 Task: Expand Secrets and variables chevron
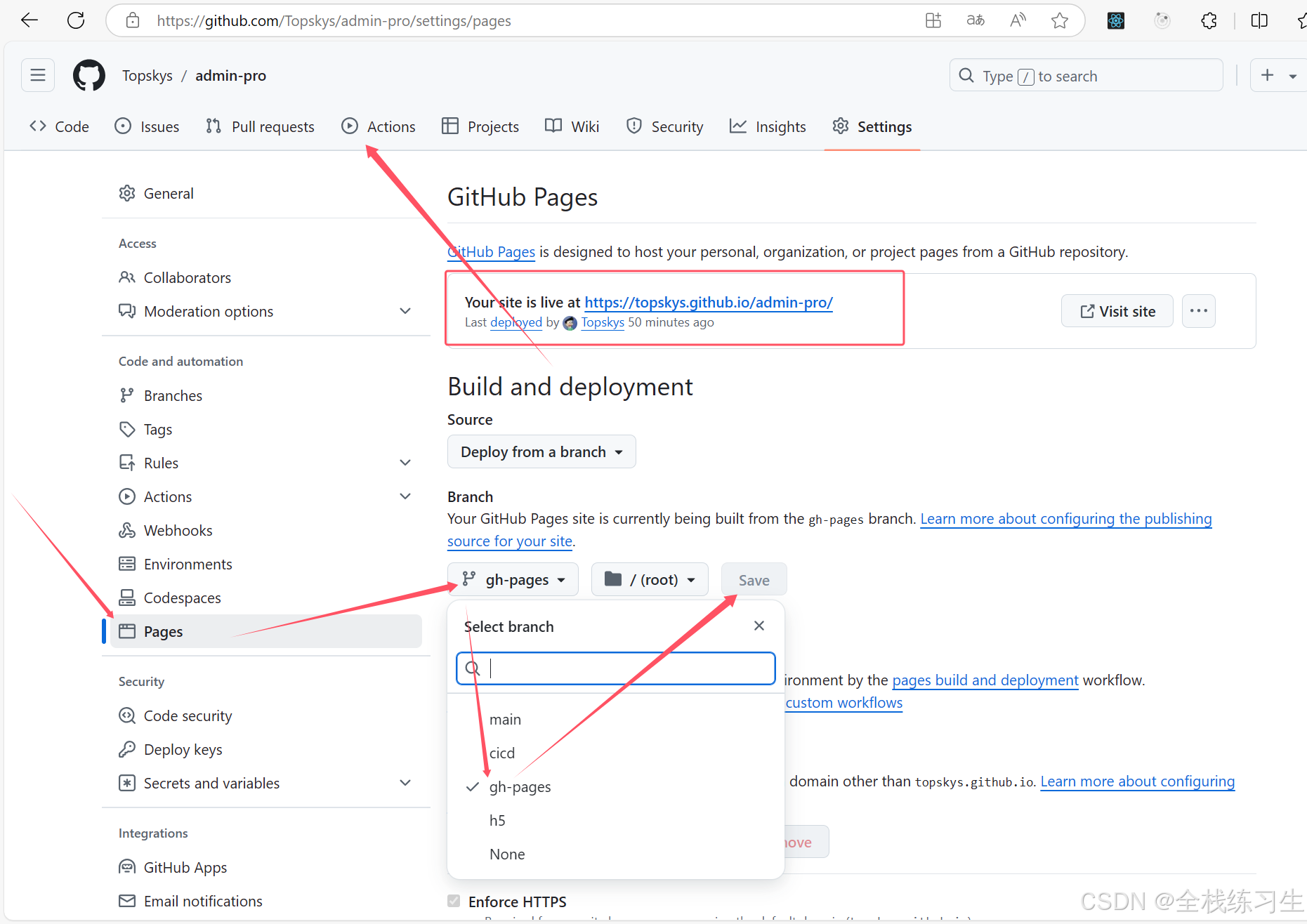(405, 783)
